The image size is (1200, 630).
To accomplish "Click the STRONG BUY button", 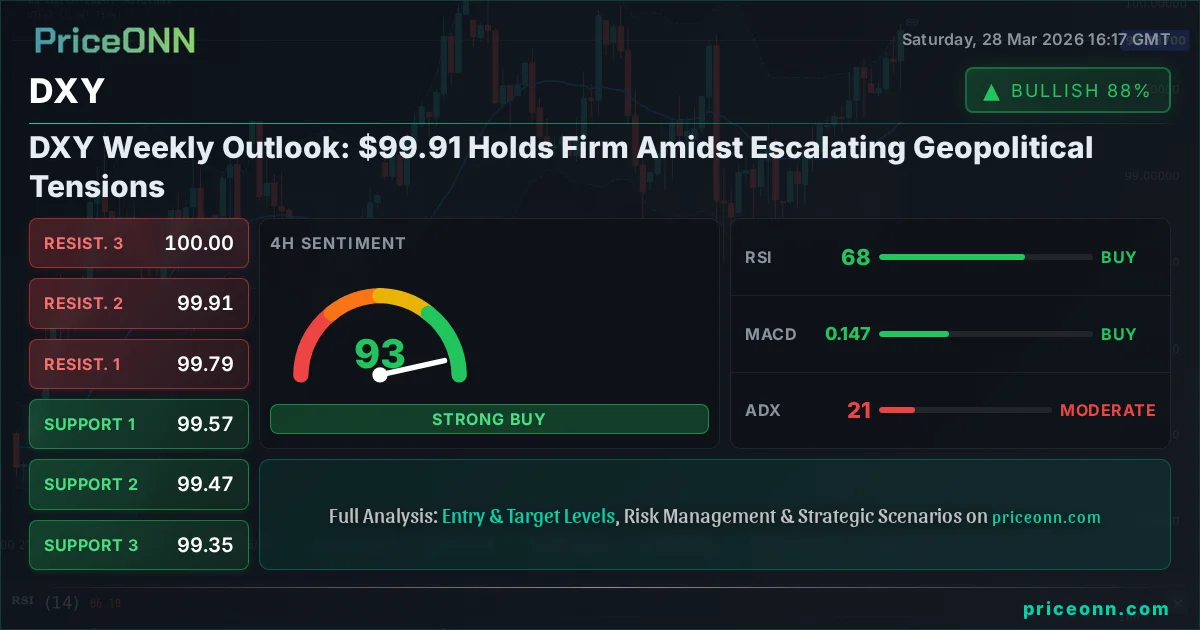I will (x=489, y=419).
